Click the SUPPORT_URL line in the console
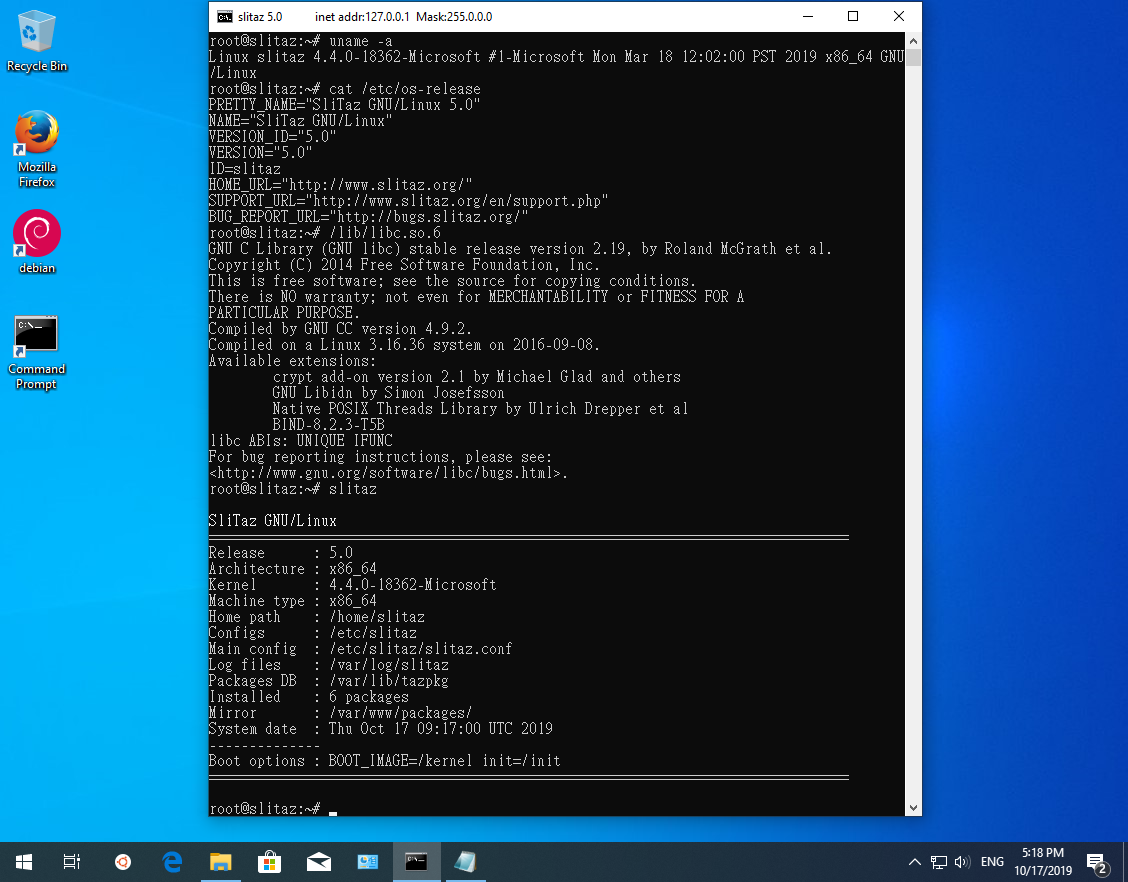The image size is (1128, 882). click(408, 201)
